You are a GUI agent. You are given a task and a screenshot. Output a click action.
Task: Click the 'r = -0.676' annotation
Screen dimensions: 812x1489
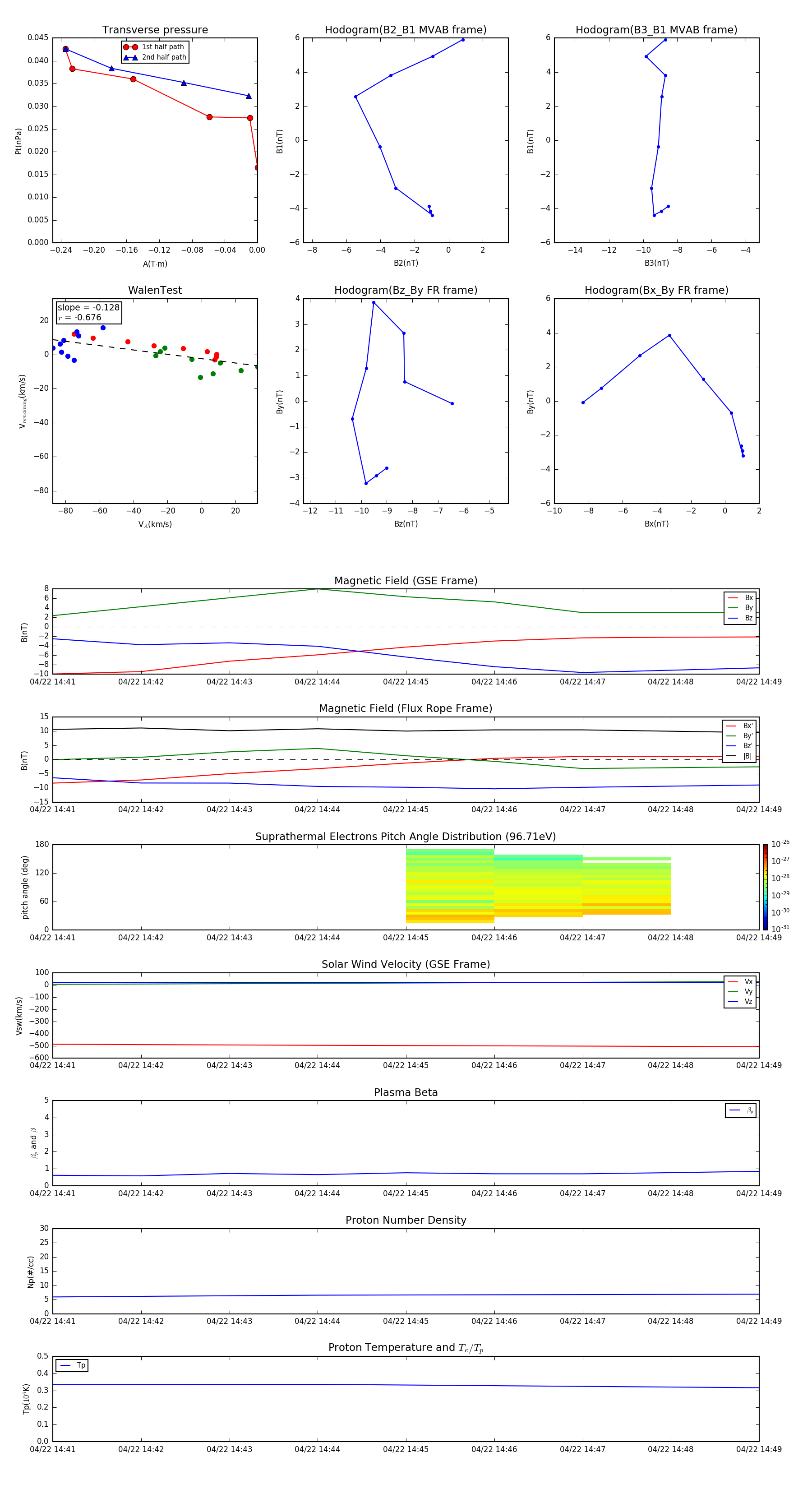pyautogui.click(x=80, y=317)
